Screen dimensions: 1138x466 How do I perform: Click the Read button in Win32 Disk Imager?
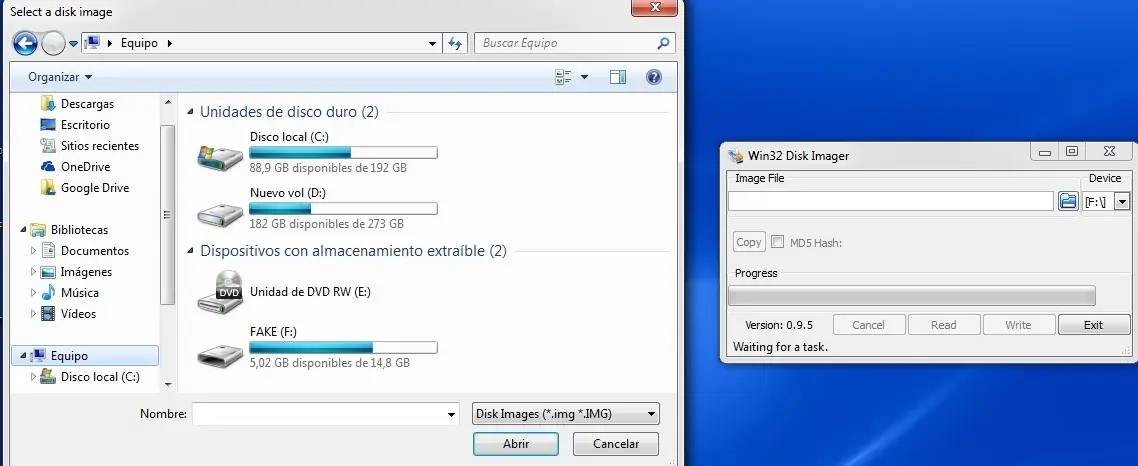point(943,325)
